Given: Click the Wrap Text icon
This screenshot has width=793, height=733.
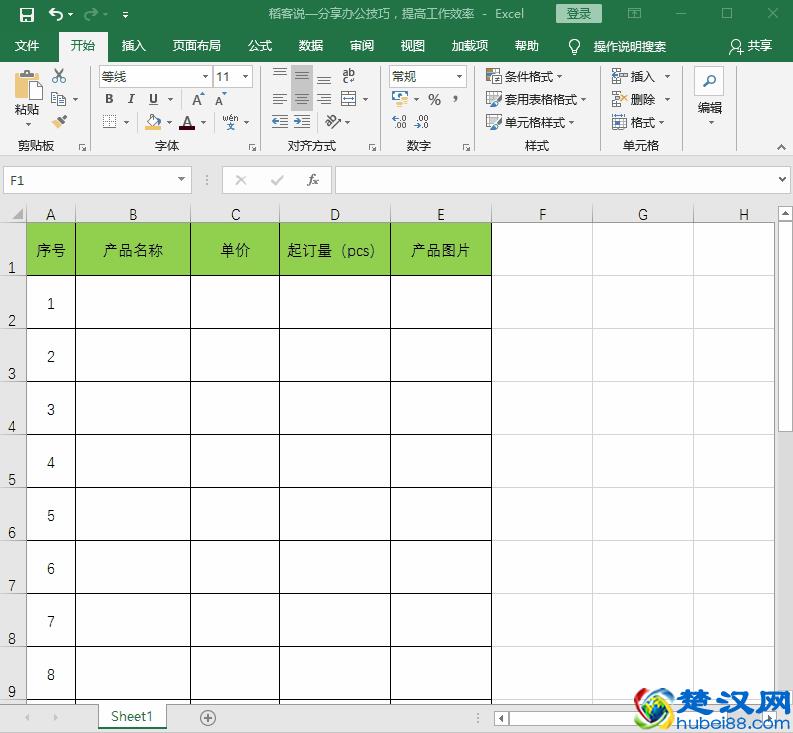Looking at the screenshot, I should click(348, 76).
